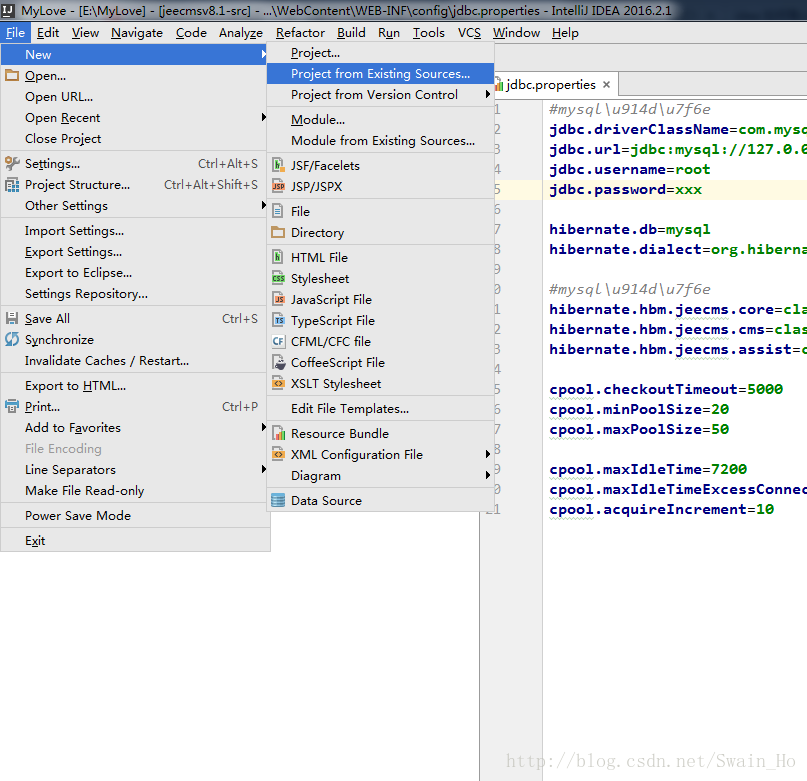Screen dimensions: 807x781
Task: Click the Stylesheet CSS icon
Action: [278, 278]
